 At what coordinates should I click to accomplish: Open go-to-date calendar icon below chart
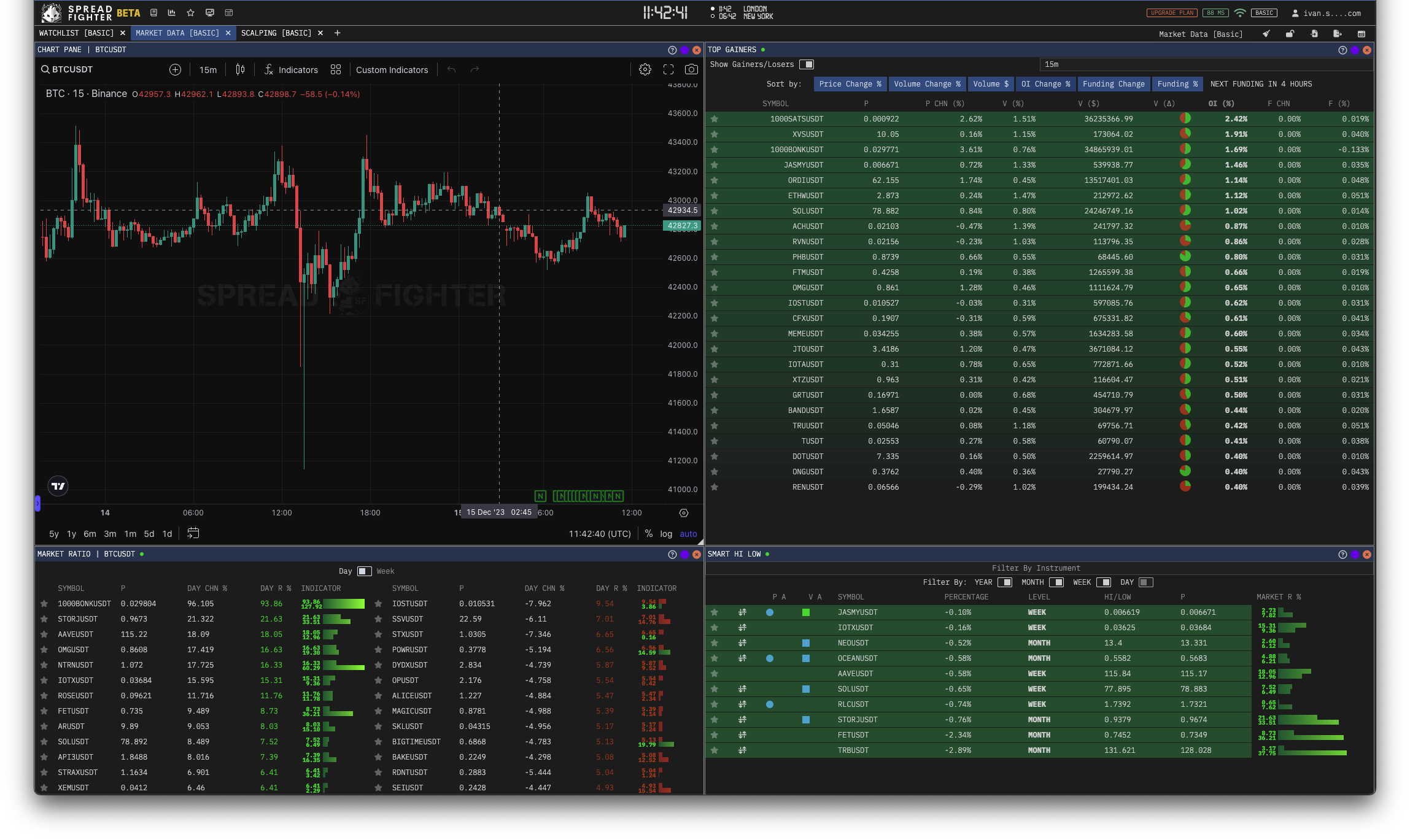(x=193, y=533)
